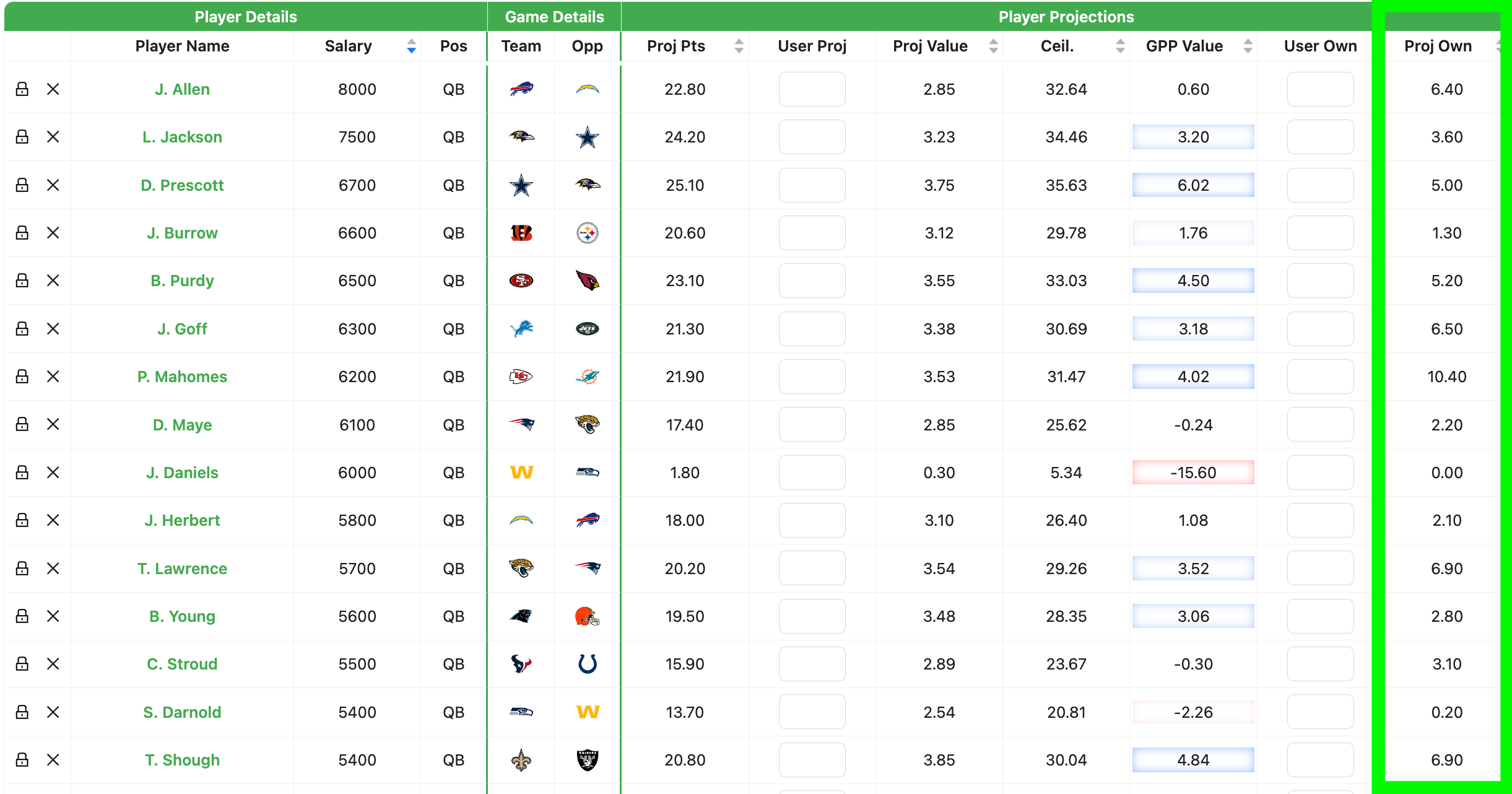Click the Proj Own column header
1512x794 pixels.
pos(1438,46)
